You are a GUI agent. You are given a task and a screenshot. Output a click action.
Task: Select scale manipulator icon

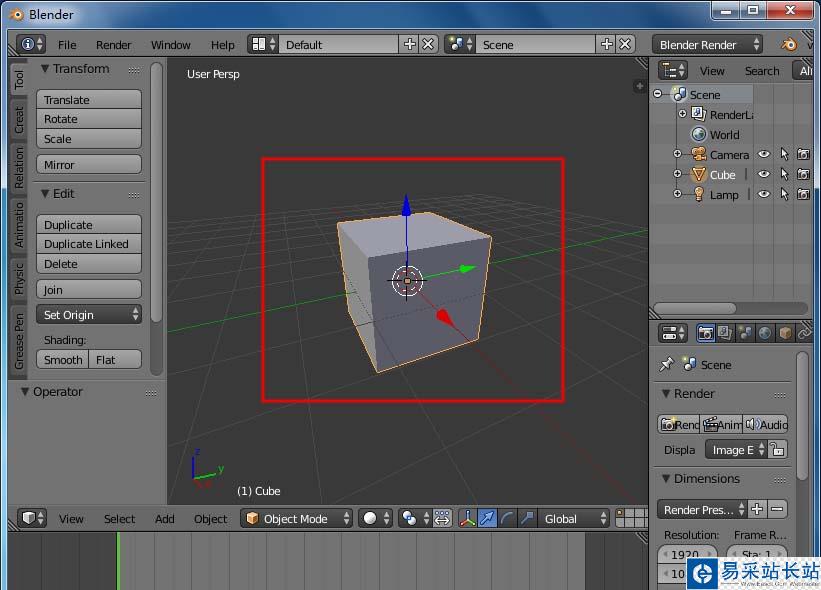point(527,518)
